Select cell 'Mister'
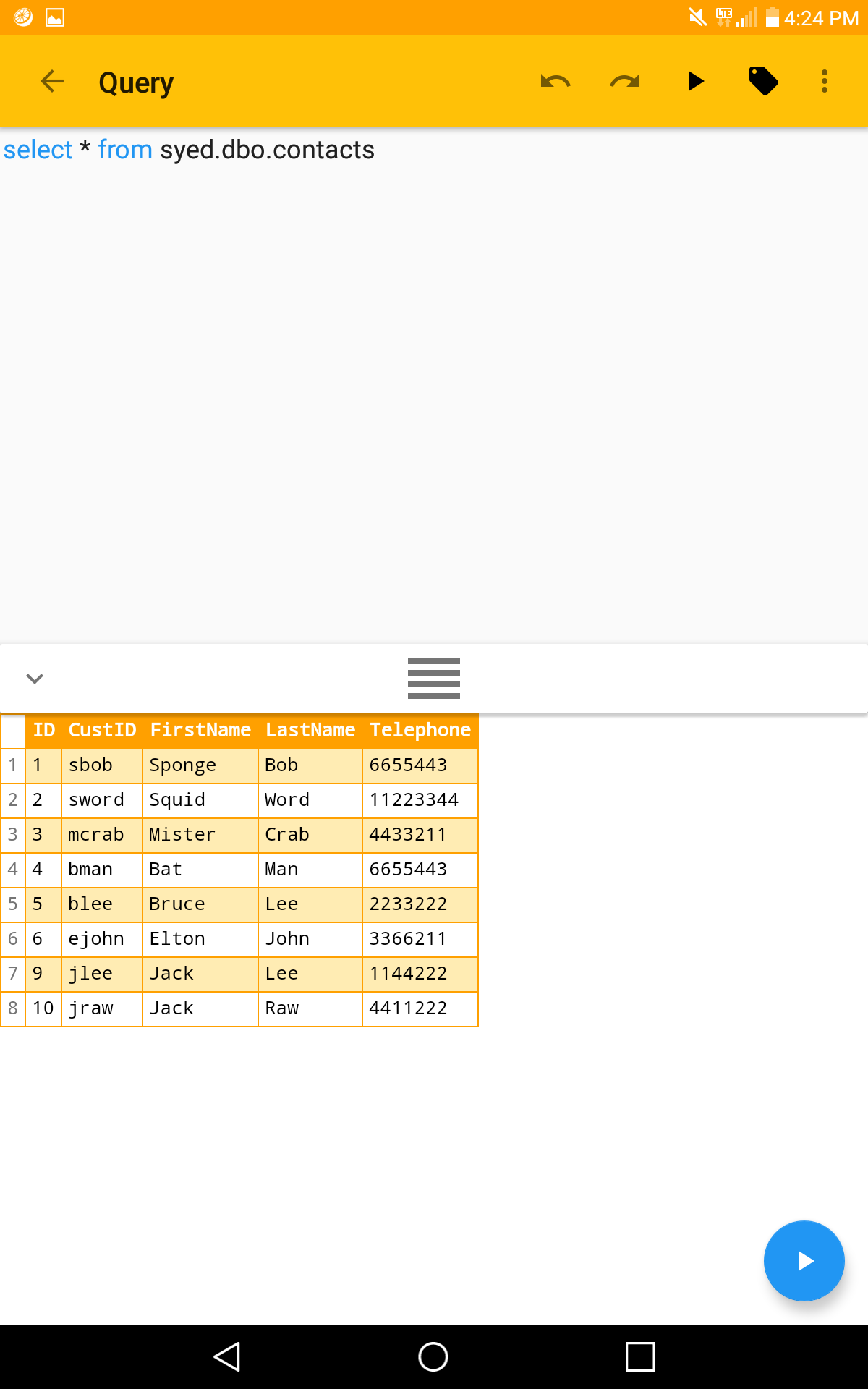868x1389 pixels. click(200, 835)
